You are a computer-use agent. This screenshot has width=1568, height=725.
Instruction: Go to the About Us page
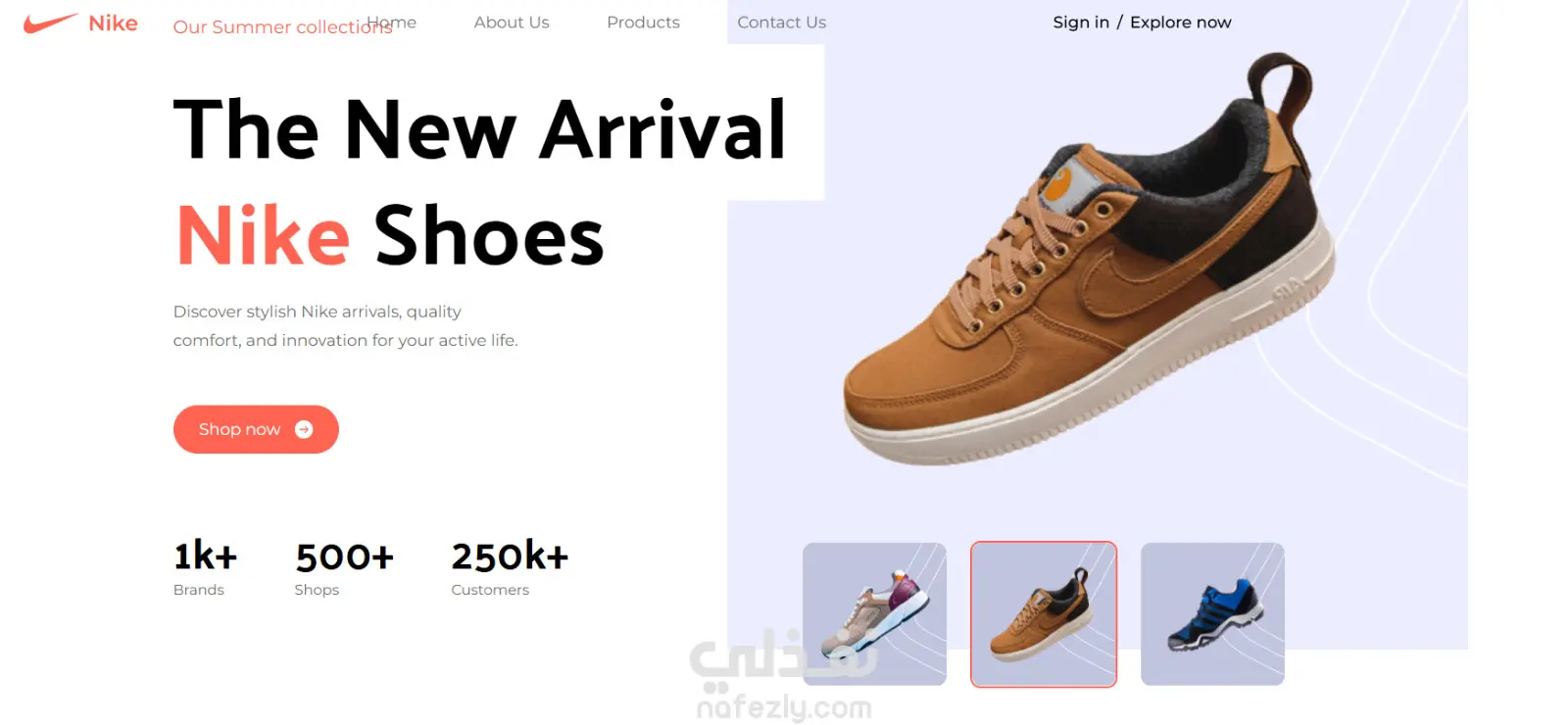click(512, 22)
